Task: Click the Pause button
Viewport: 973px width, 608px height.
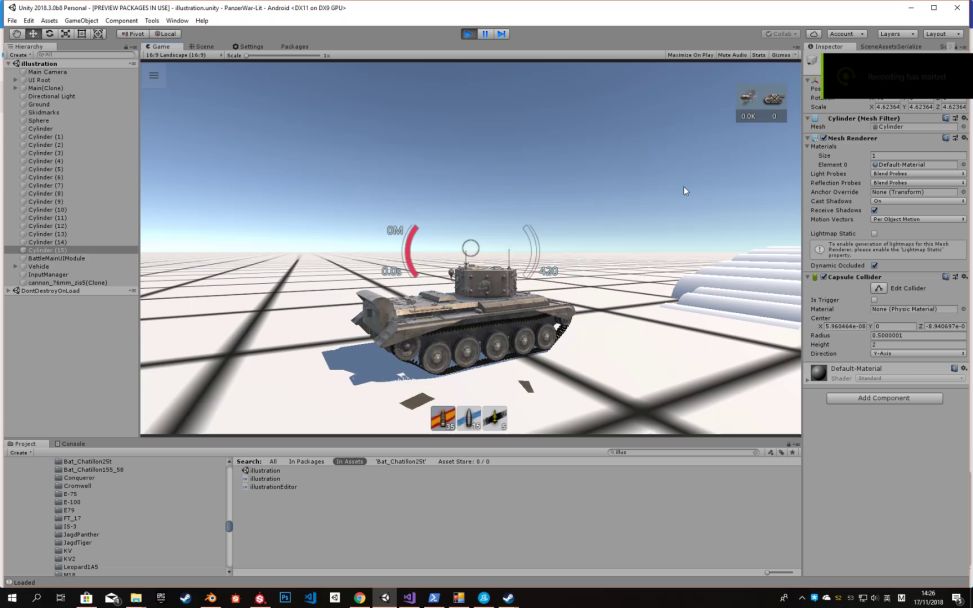Action: click(x=485, y=34)
